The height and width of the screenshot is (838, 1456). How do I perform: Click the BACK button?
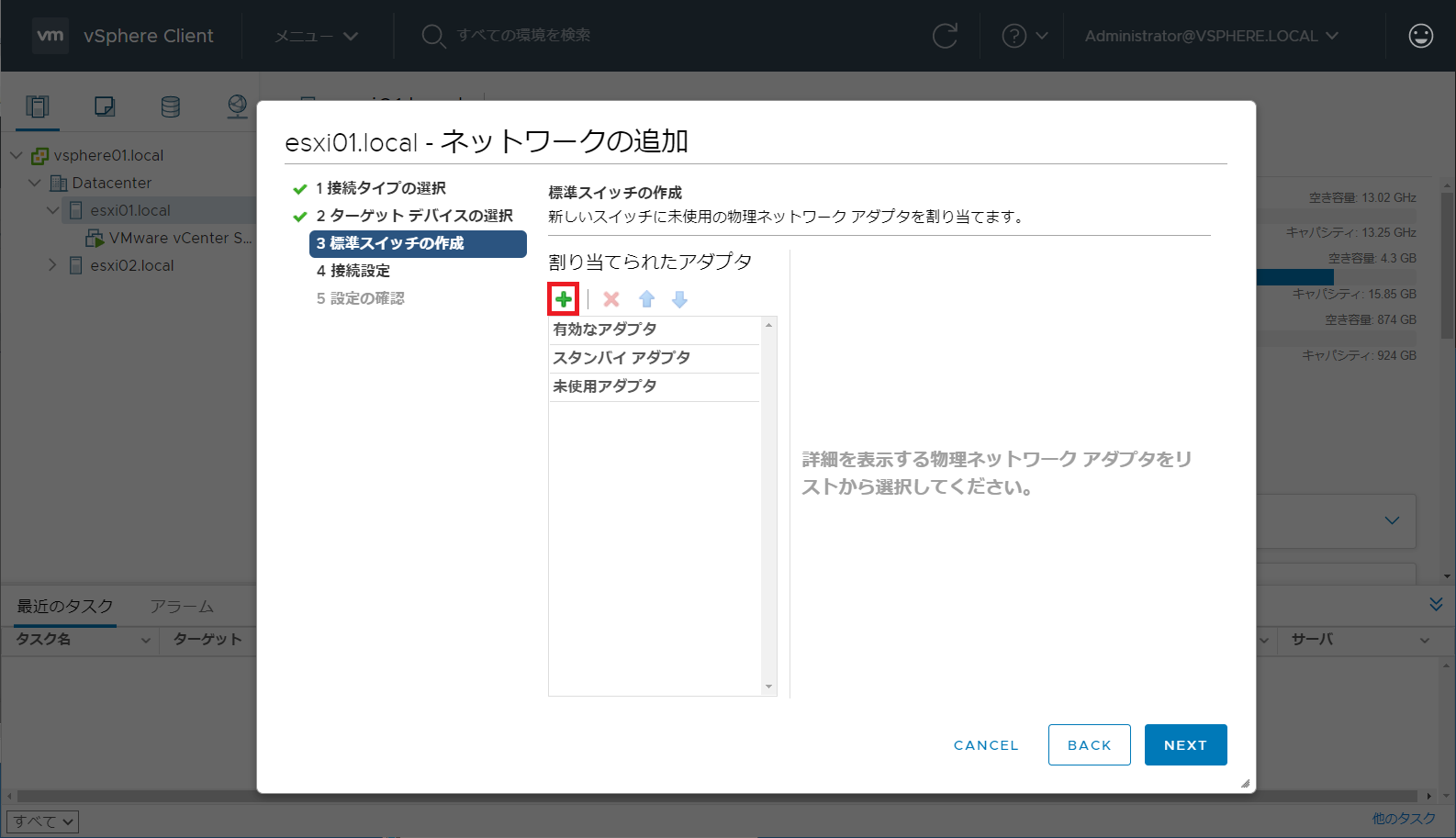(x=1090, y=745)
